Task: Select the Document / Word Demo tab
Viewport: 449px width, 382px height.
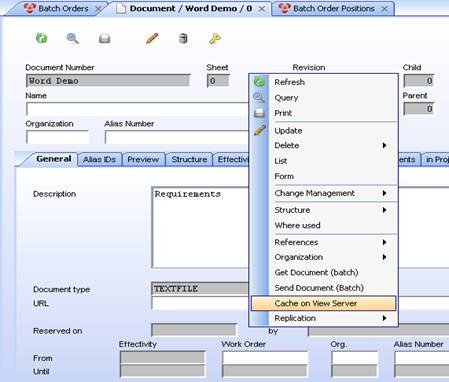Action: tap(191, 8)
